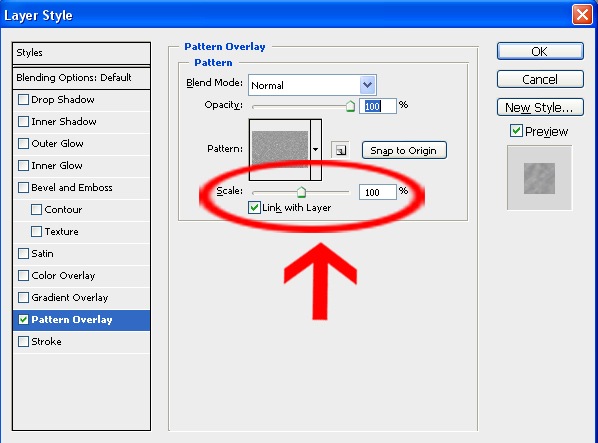Select the Color Overlay style label
This screenshot has height=443, width=598.
pyautogui.click(x=63, y=276)
